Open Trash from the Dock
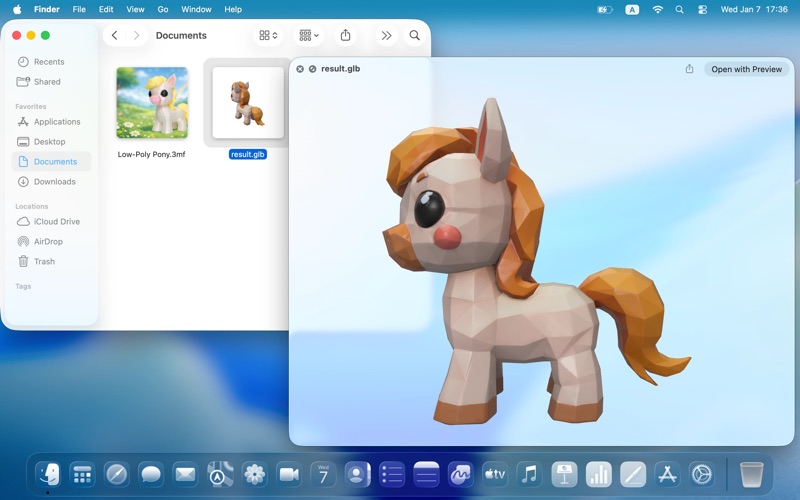 point(752,474)
